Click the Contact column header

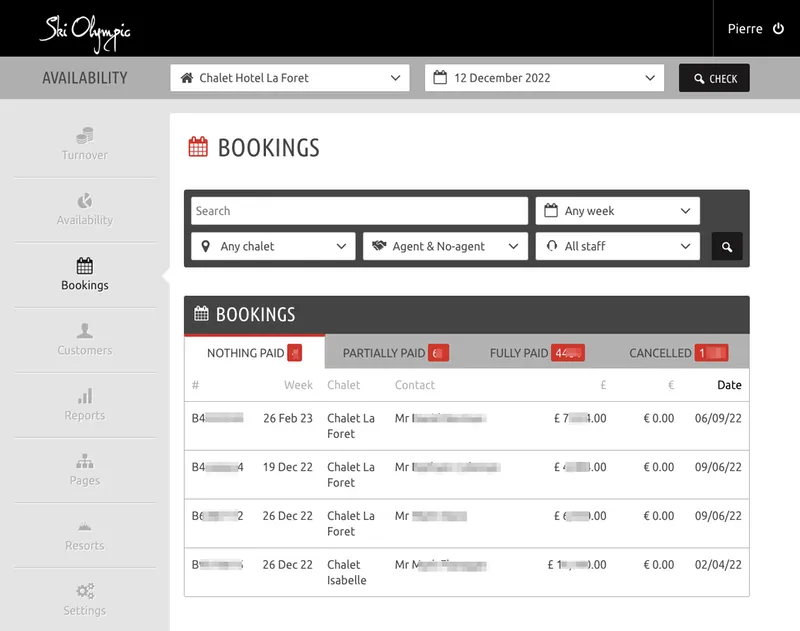pyautogui.click(x=415, y=385)
